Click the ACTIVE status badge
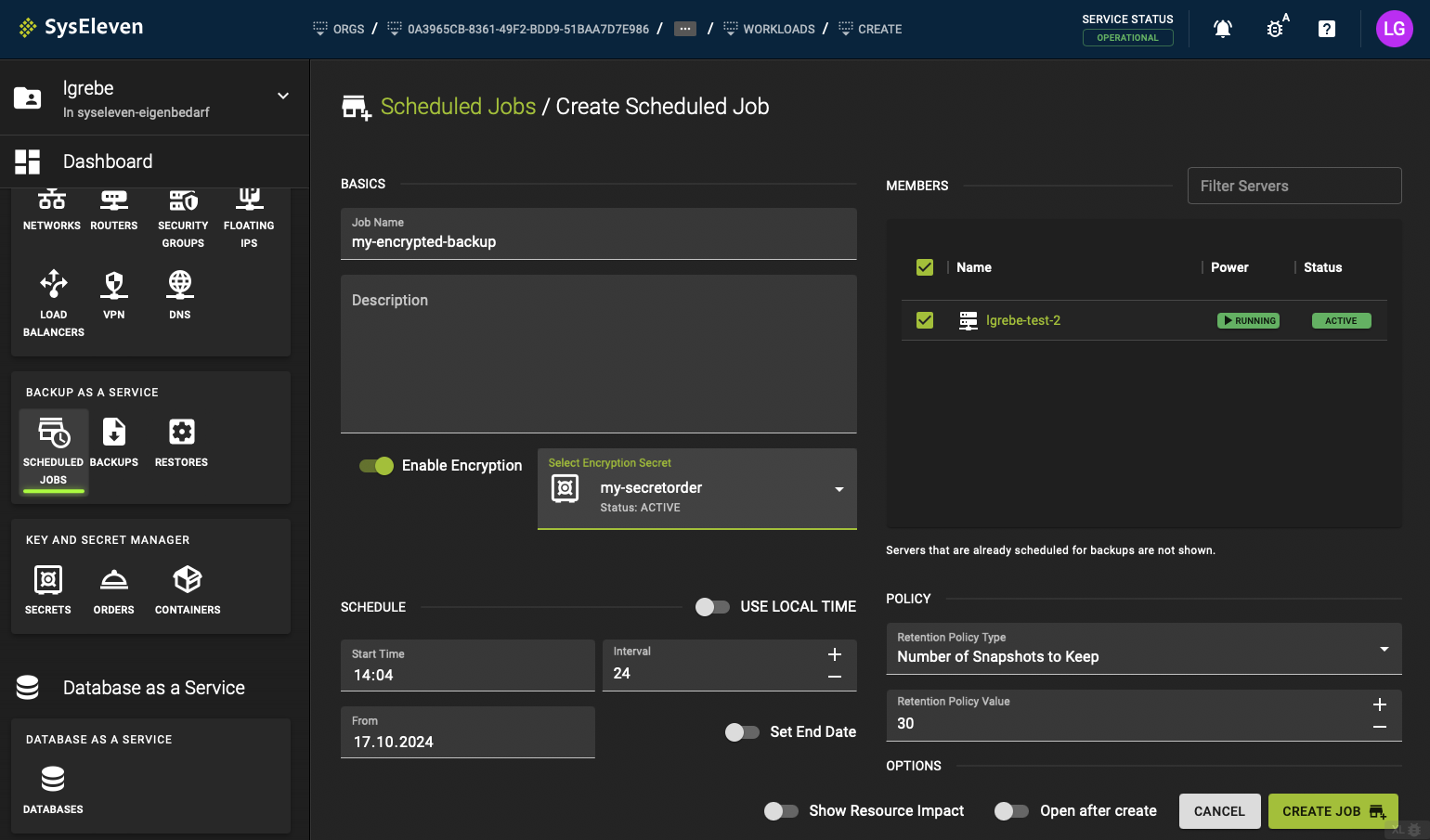 click(x=1341, y=320)
